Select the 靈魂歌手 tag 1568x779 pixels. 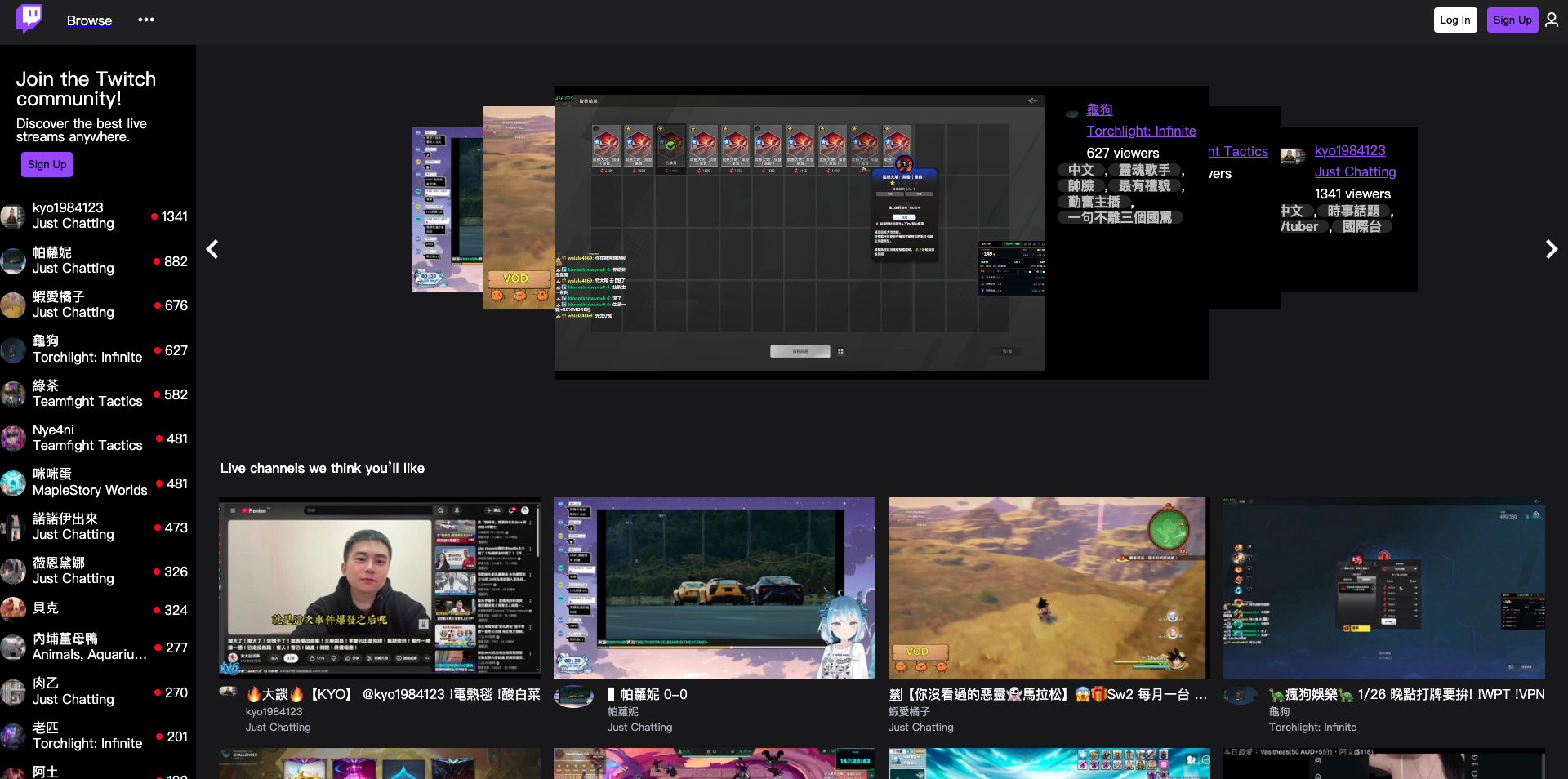pyautogui.click(x=1144, y=170)
